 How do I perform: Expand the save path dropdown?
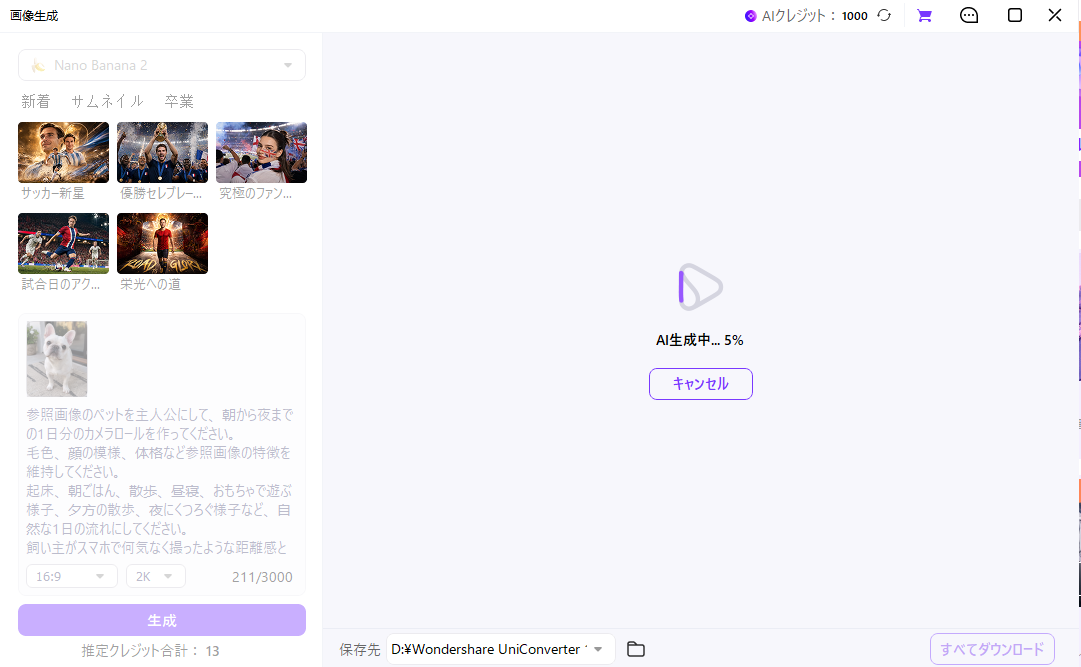pyautogui.click(x=598, y=649)
